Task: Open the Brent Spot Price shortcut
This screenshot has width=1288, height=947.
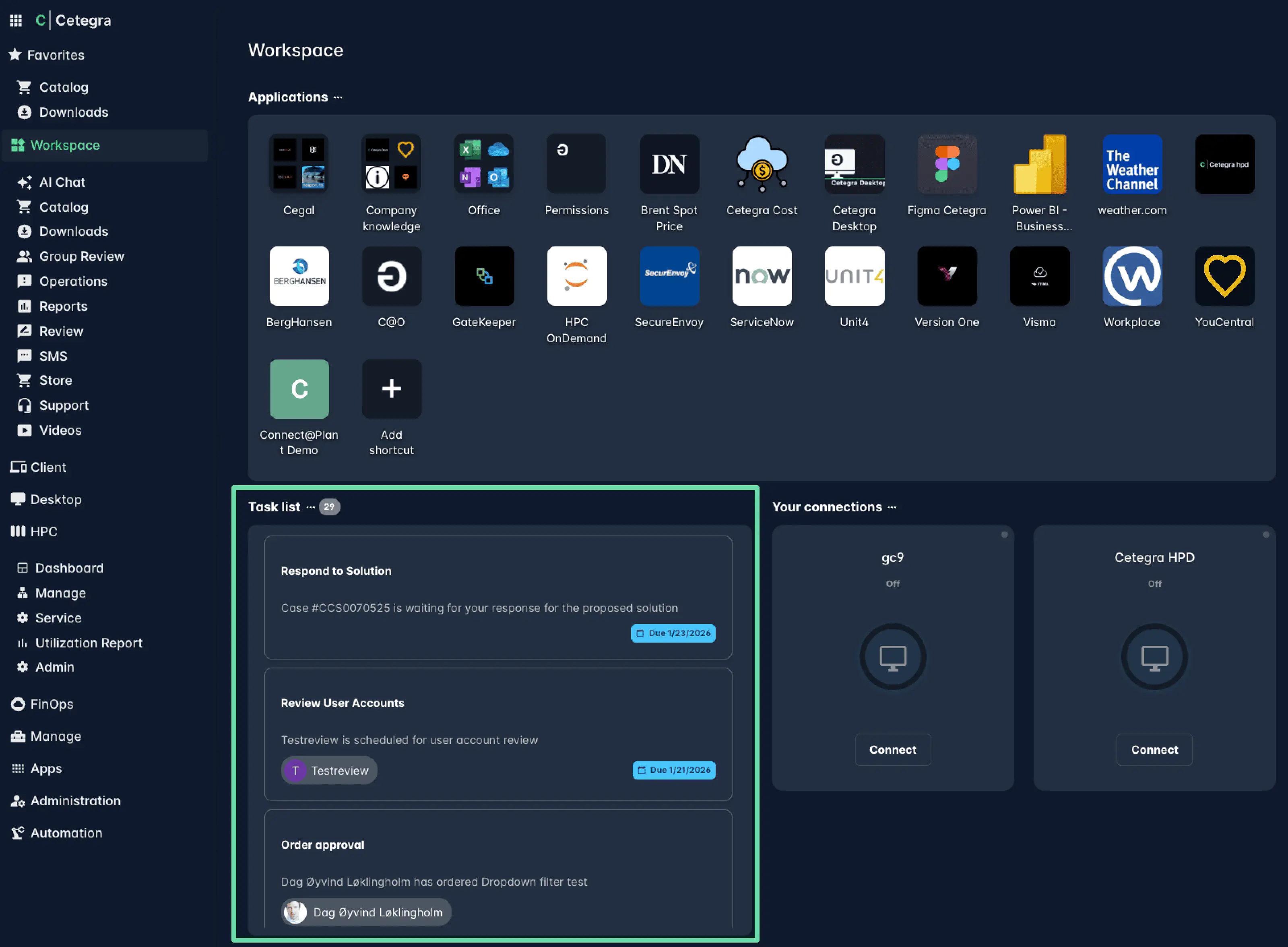Action: coord(669,165)
